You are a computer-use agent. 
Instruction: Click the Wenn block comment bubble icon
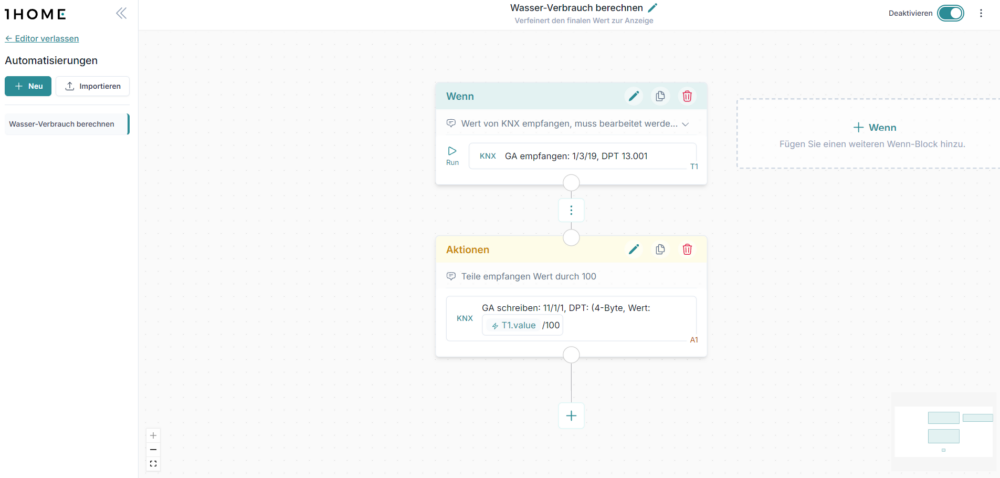pyautogui.click(x=451, y=124)
